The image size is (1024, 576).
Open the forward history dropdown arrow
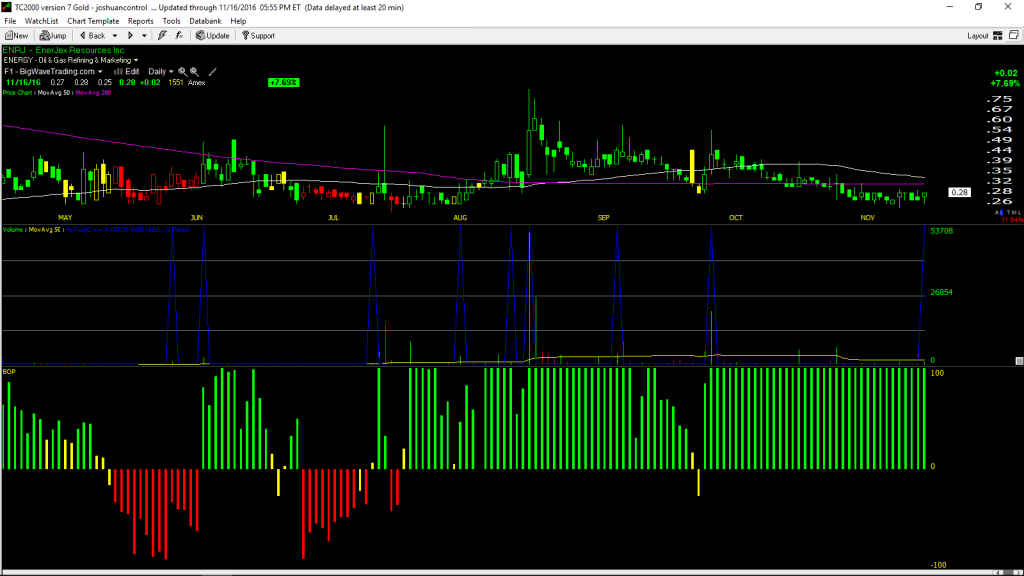pos(144,36)
